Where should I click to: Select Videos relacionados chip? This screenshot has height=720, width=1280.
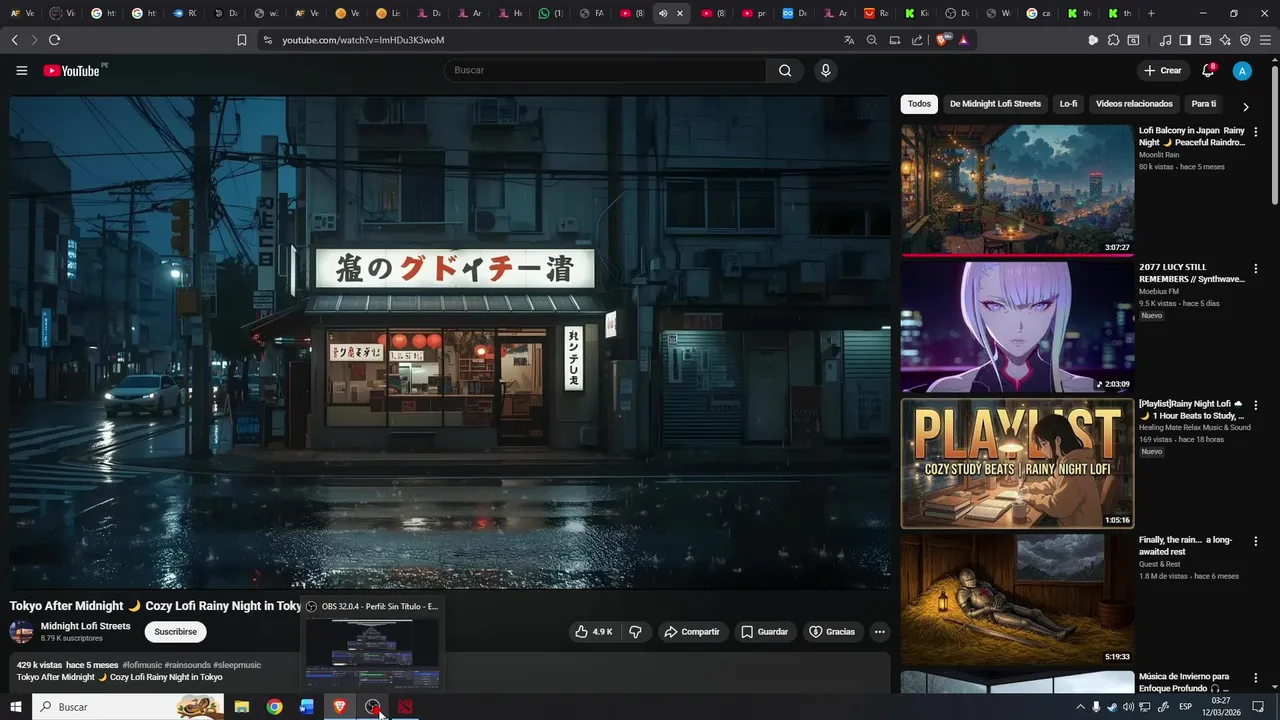pyautogui.click(x=1134, y=104)
